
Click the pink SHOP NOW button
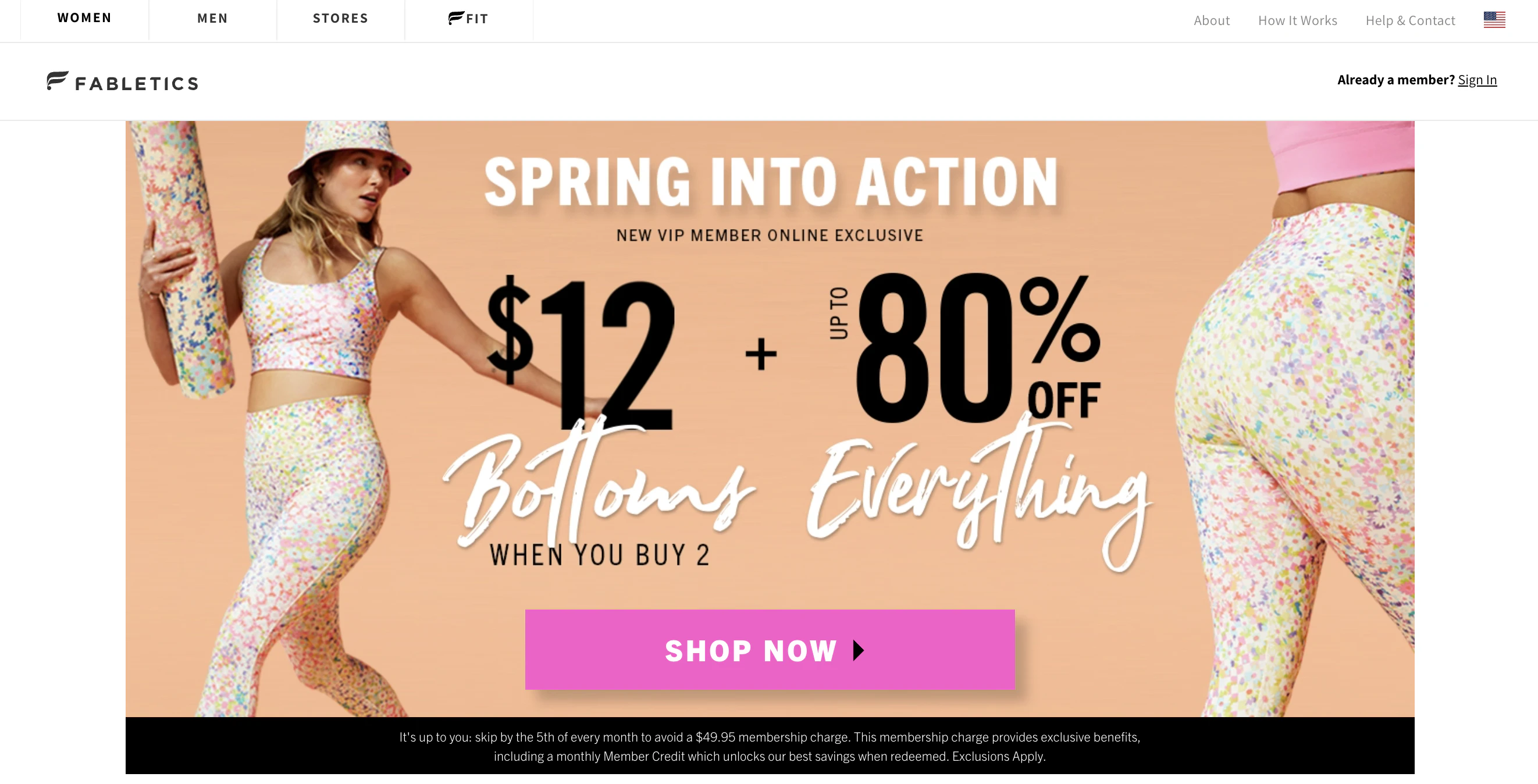pos(770,649)
